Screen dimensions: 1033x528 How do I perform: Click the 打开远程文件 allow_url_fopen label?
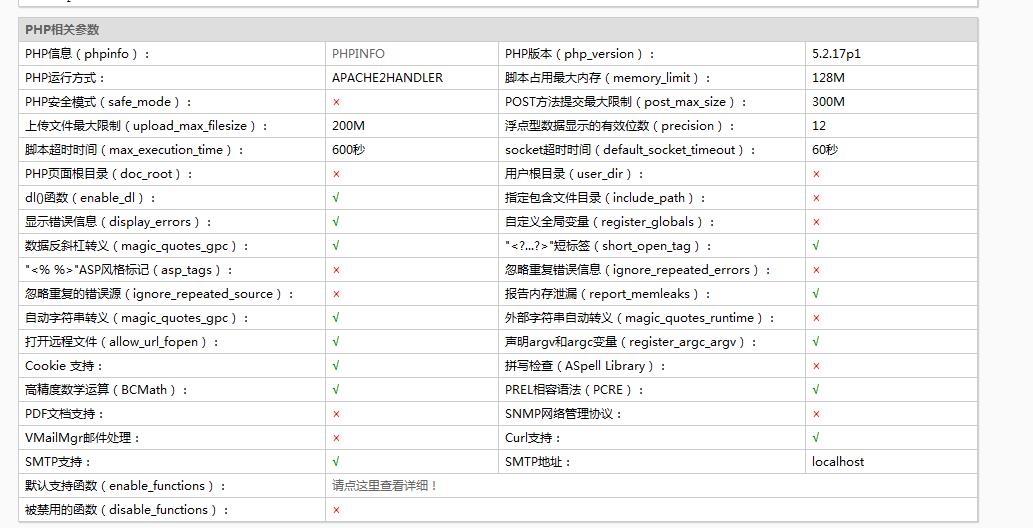(x=122, y=341)
